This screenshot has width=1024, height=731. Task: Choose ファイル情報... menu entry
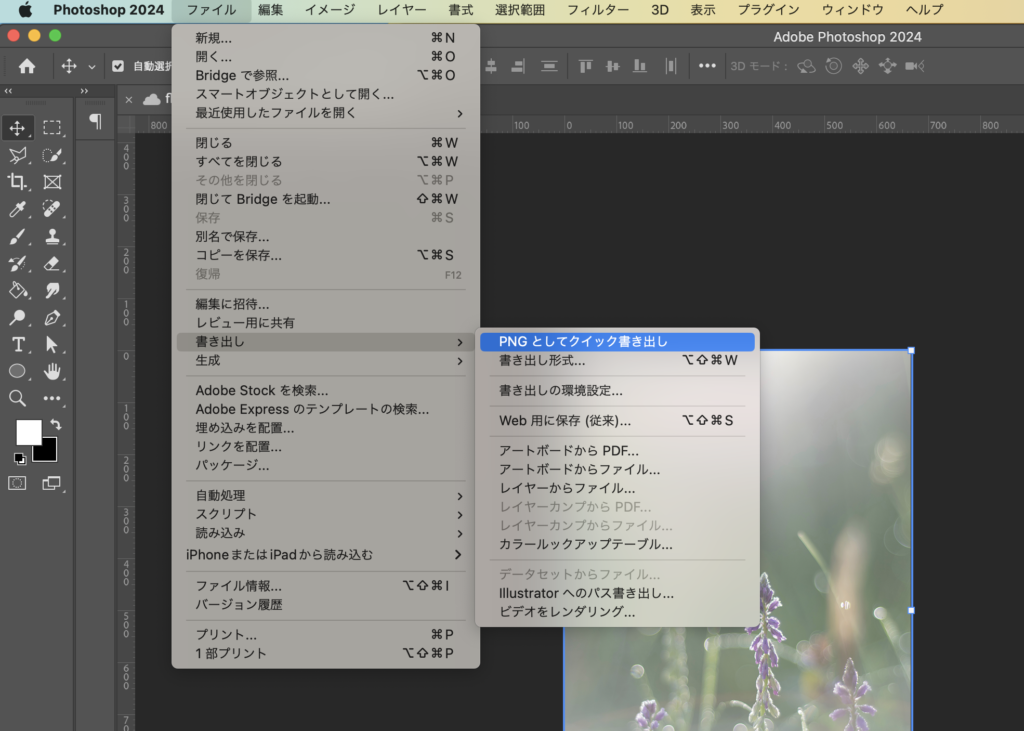tap(325, 586)
